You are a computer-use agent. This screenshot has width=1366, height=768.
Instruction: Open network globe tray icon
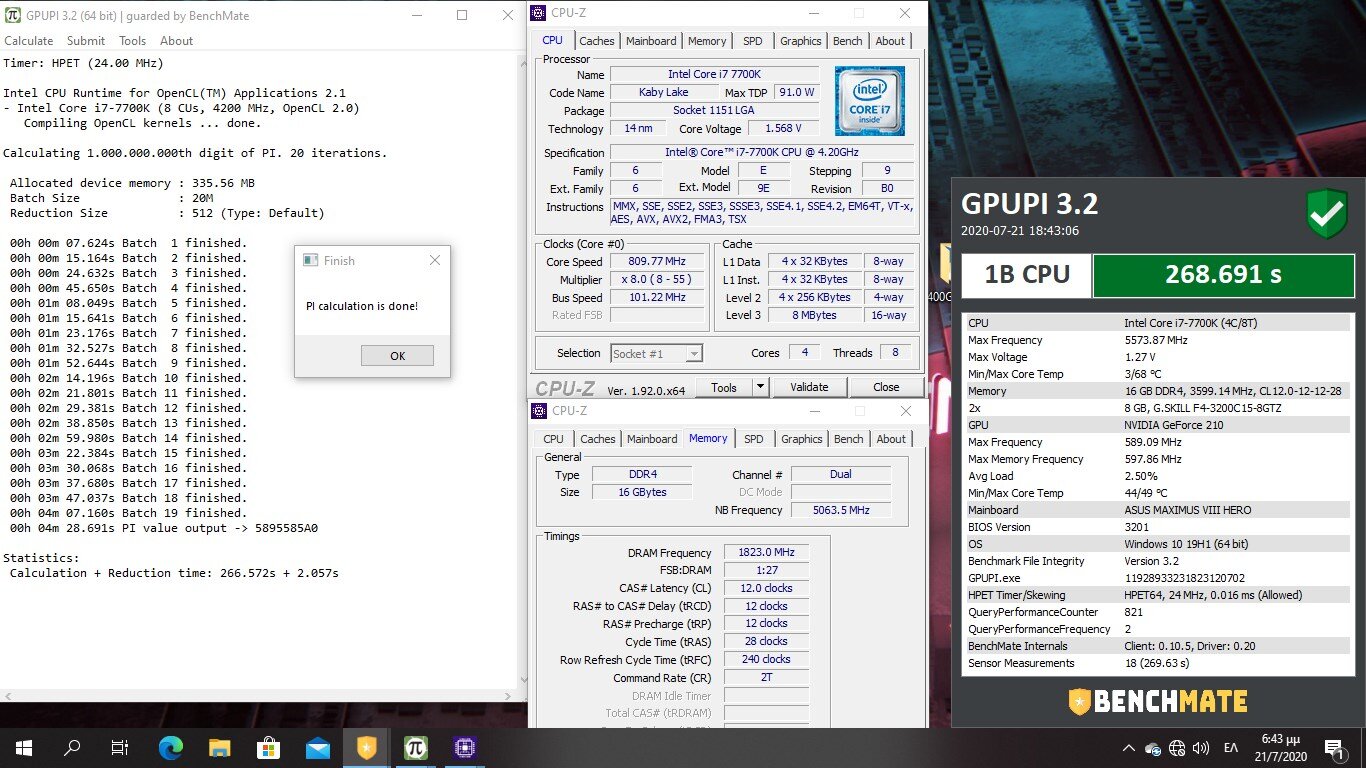[1177, 749]
